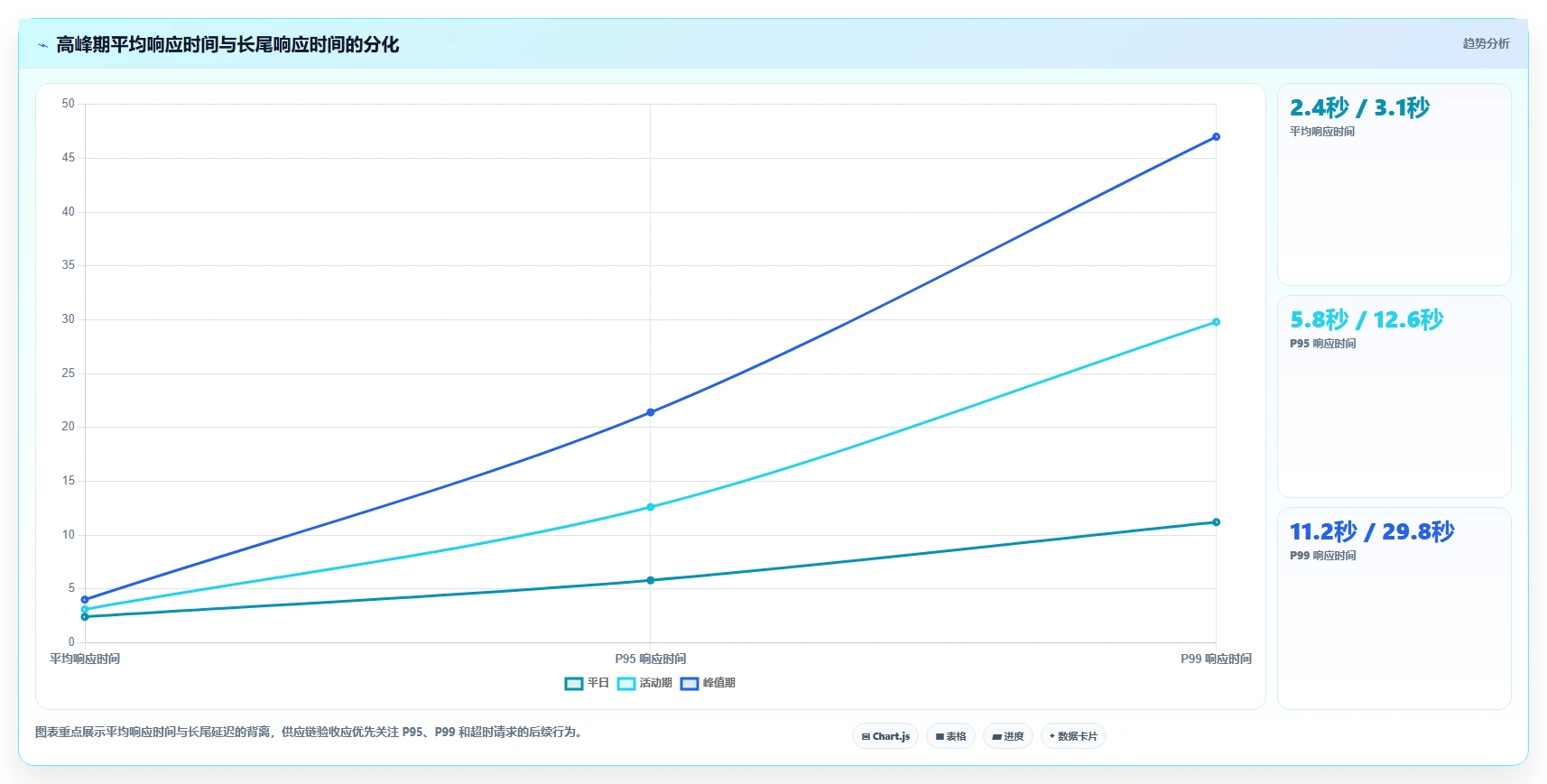Click the P99 响应时间 x-axis label
1547x784 pixels.
pos(1216,659)
